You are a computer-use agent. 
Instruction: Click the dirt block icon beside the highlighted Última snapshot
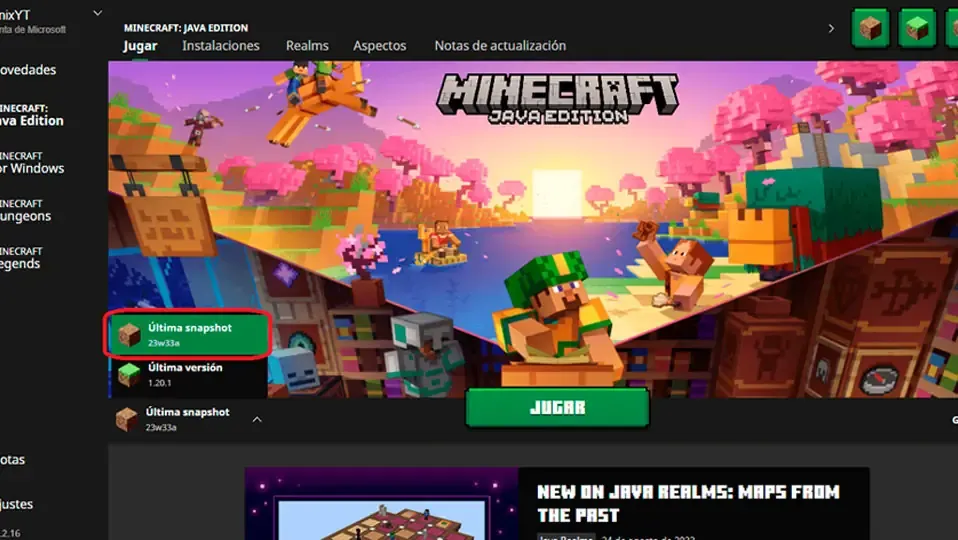pos(129,335)
